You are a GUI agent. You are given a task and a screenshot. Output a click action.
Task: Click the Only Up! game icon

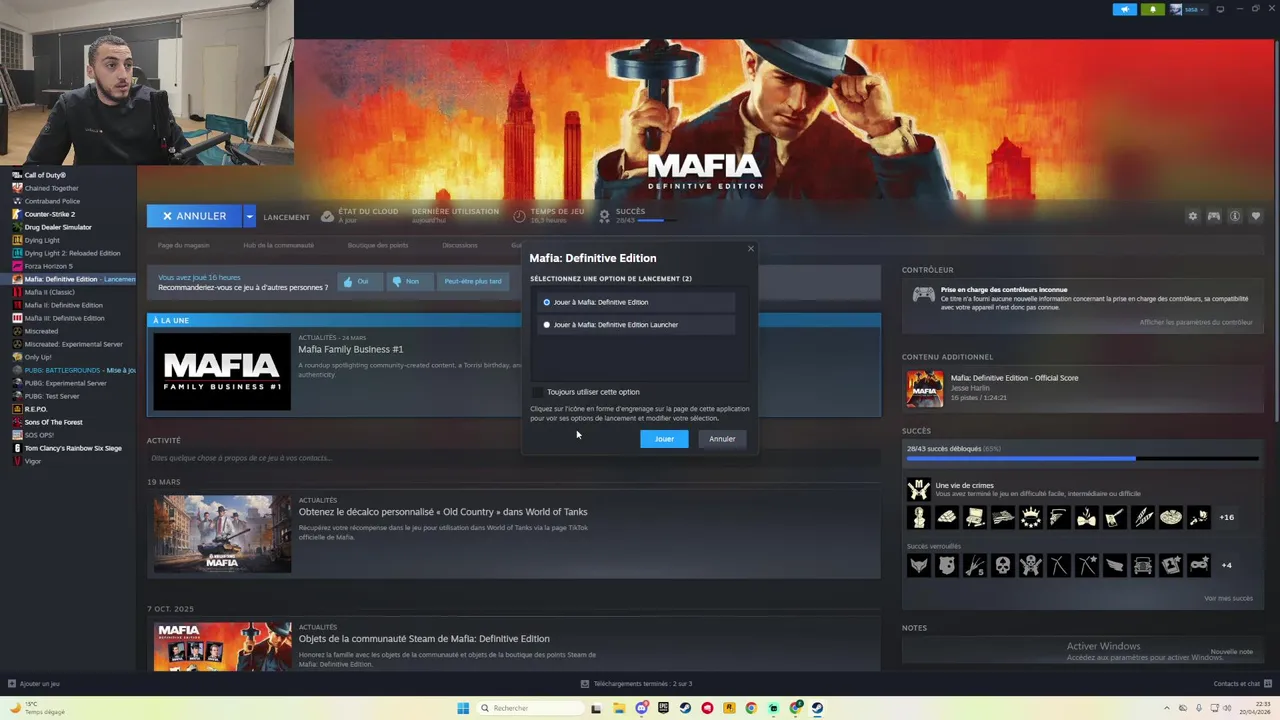[x=17, y=357]
